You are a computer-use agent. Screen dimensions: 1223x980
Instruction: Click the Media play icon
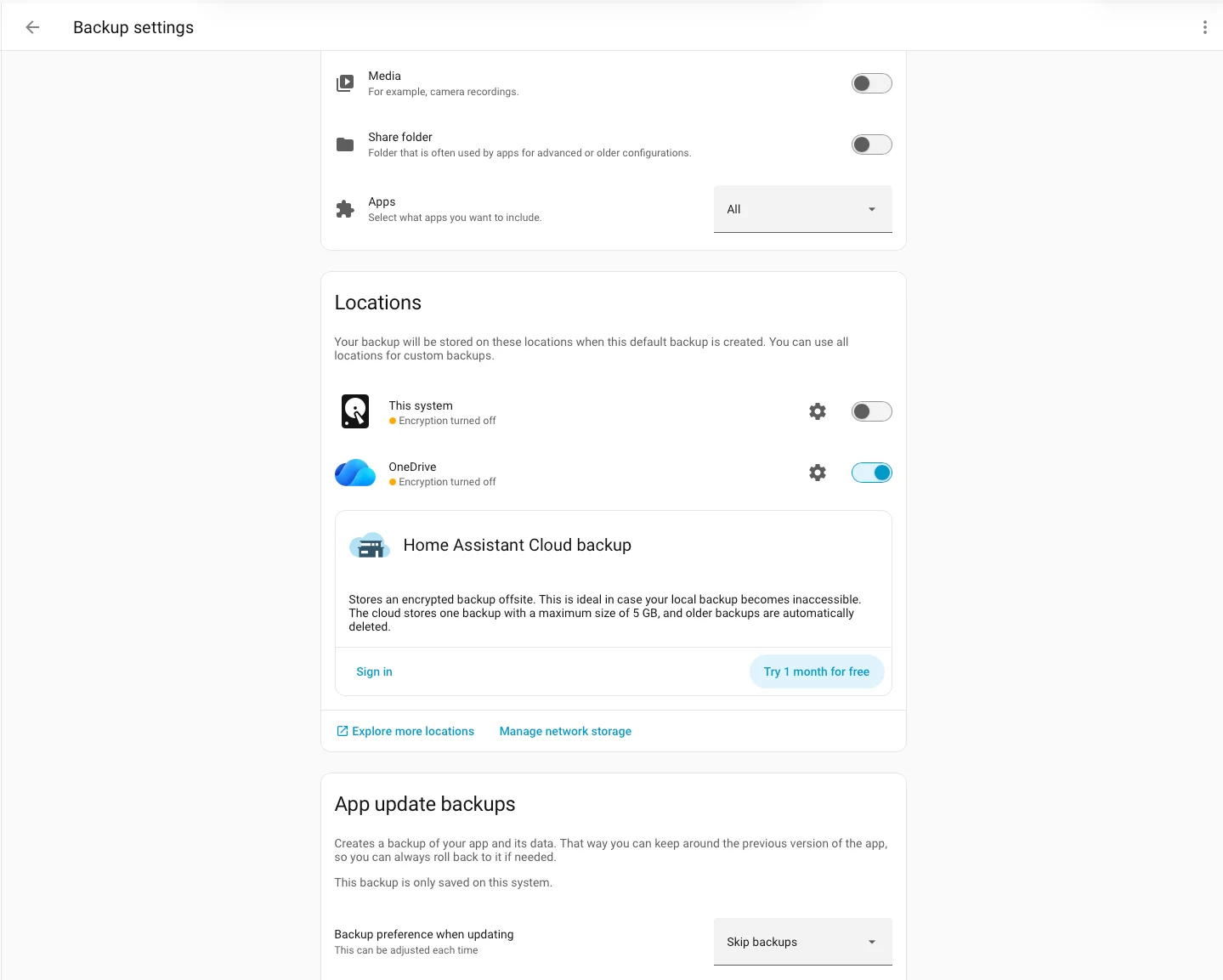[x=345, y=83]
